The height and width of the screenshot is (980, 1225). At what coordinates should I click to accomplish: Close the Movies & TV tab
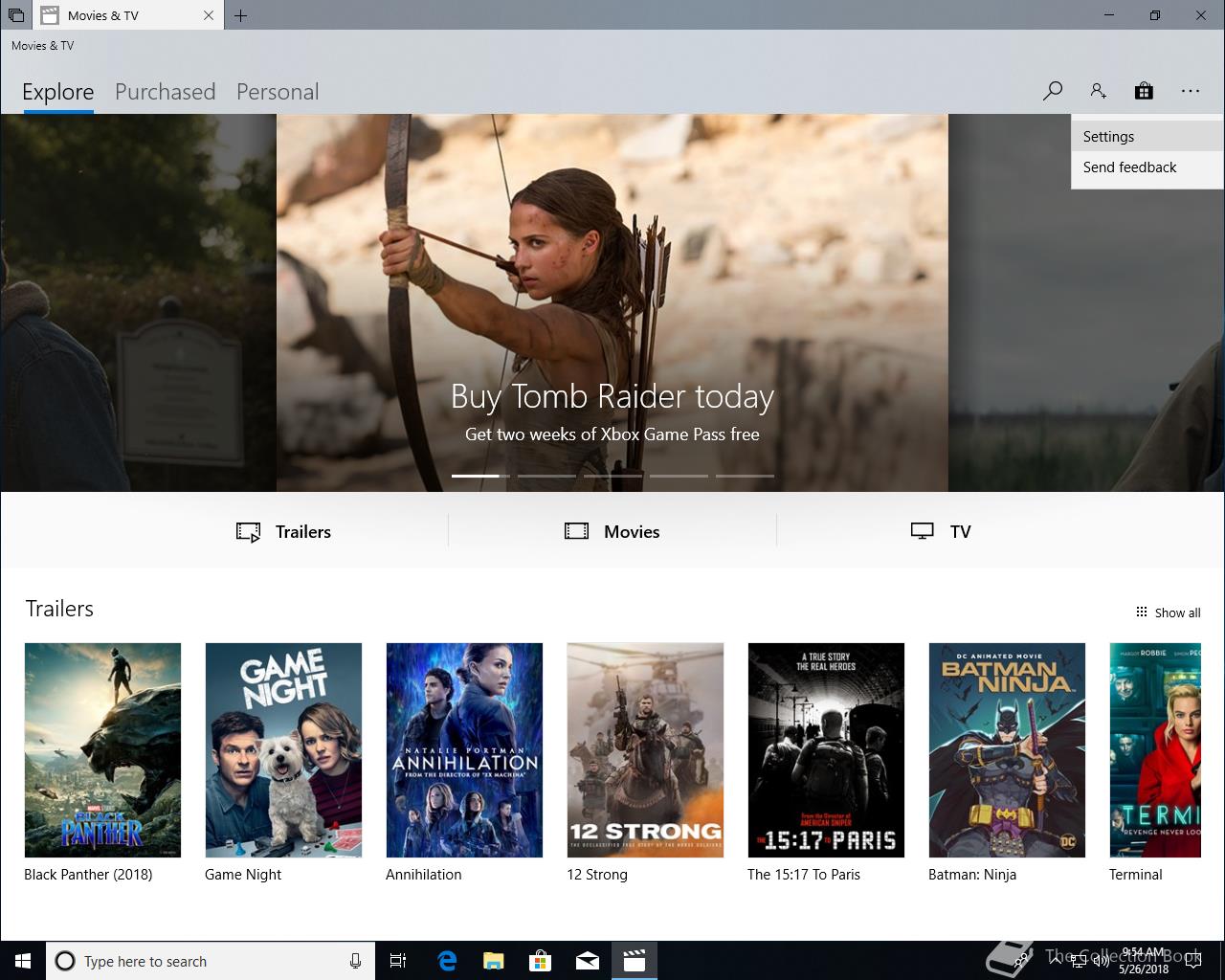coord(209,15)
